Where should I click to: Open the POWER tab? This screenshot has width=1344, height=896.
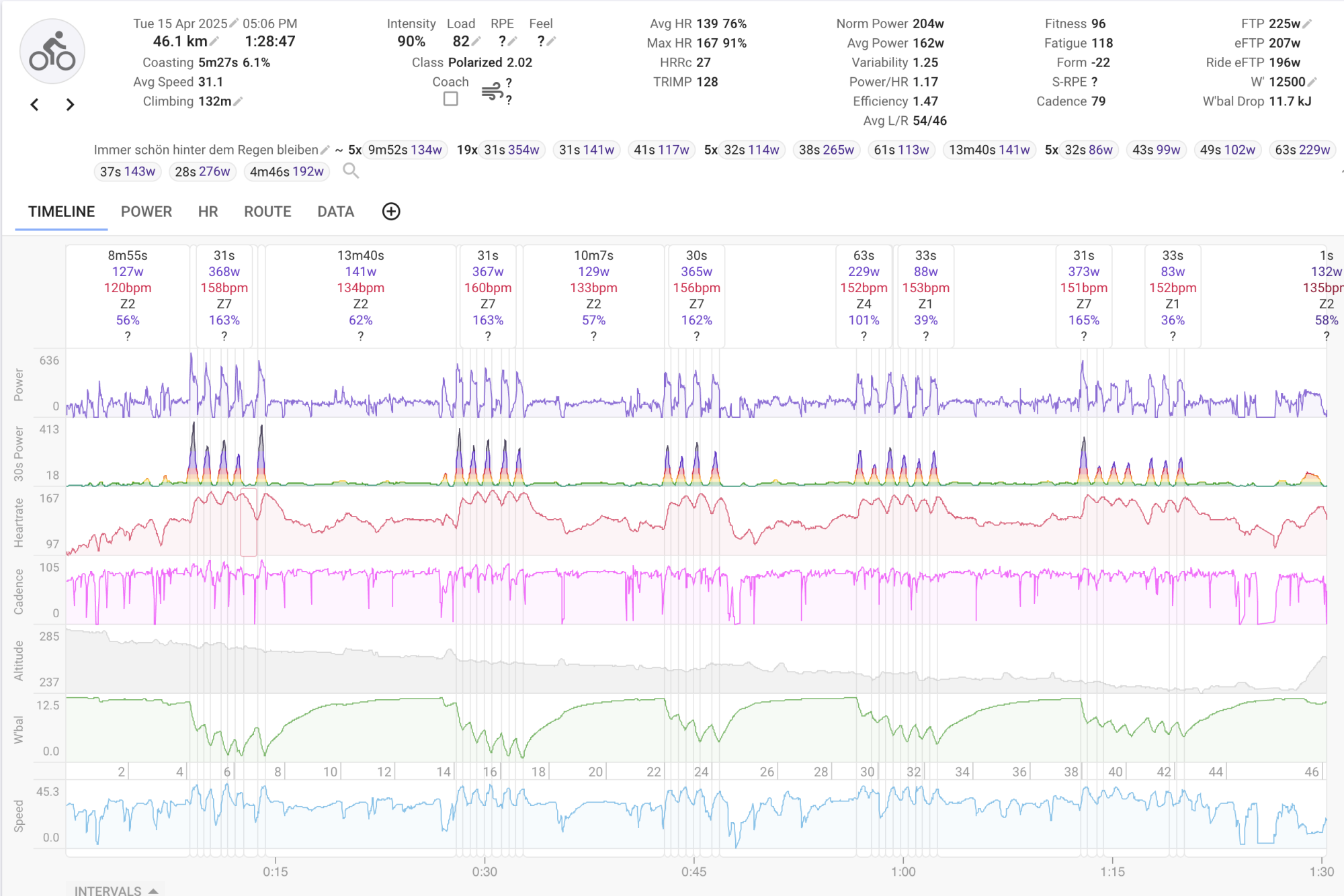click(146, 212)
